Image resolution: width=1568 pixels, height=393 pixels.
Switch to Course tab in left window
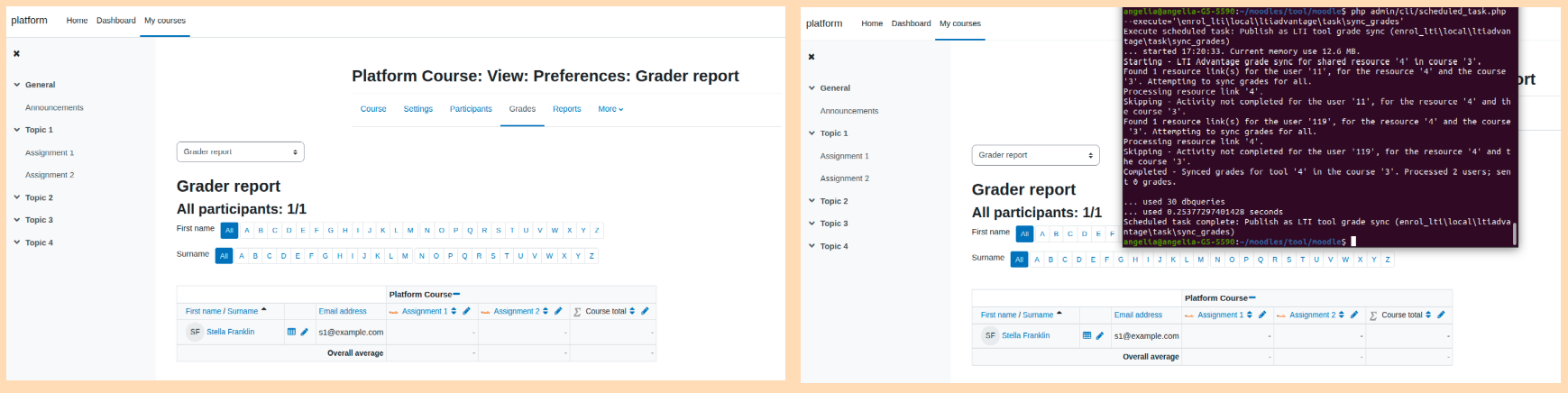click(x=373, y=109)
